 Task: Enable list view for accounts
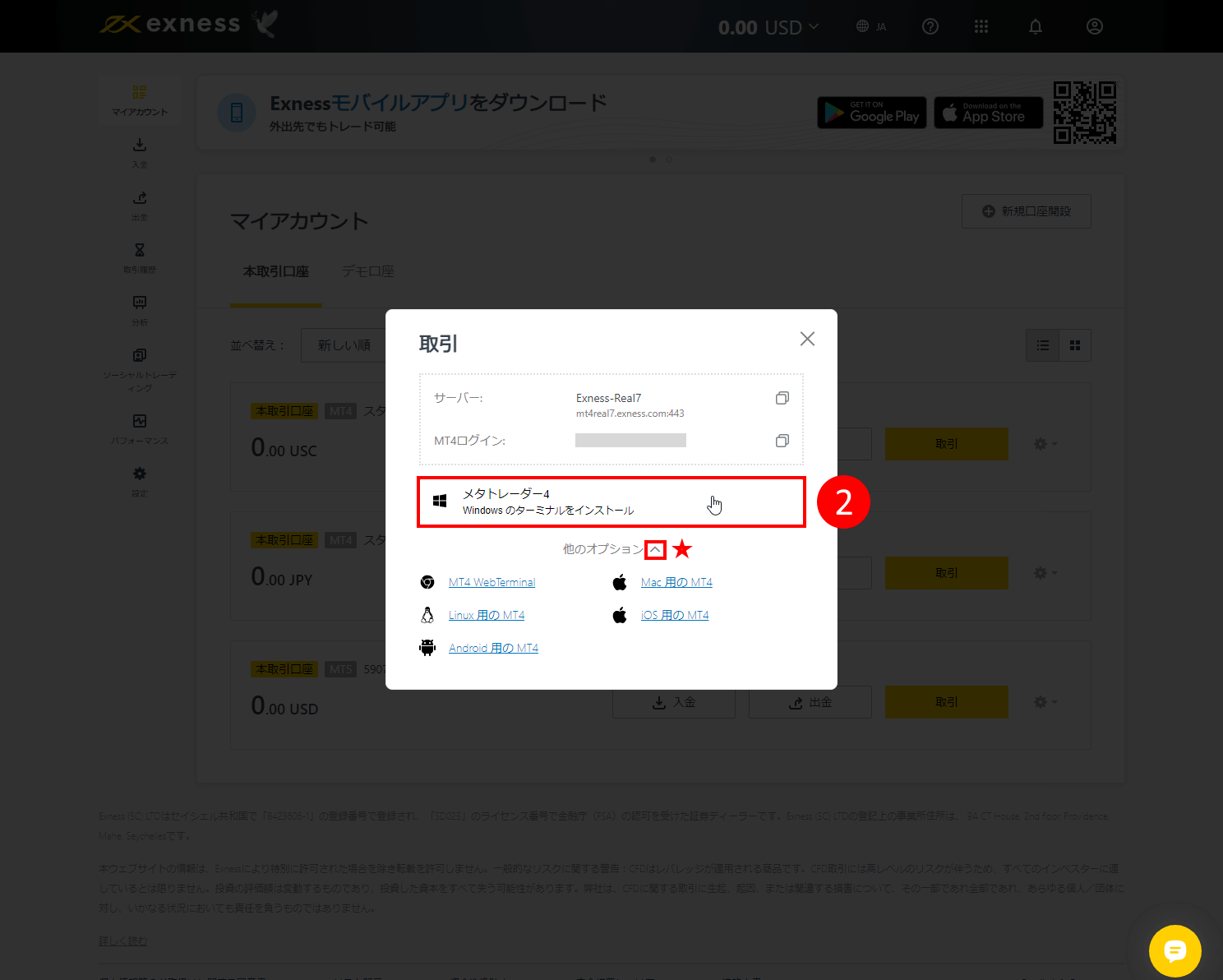tap(1042, 345)
